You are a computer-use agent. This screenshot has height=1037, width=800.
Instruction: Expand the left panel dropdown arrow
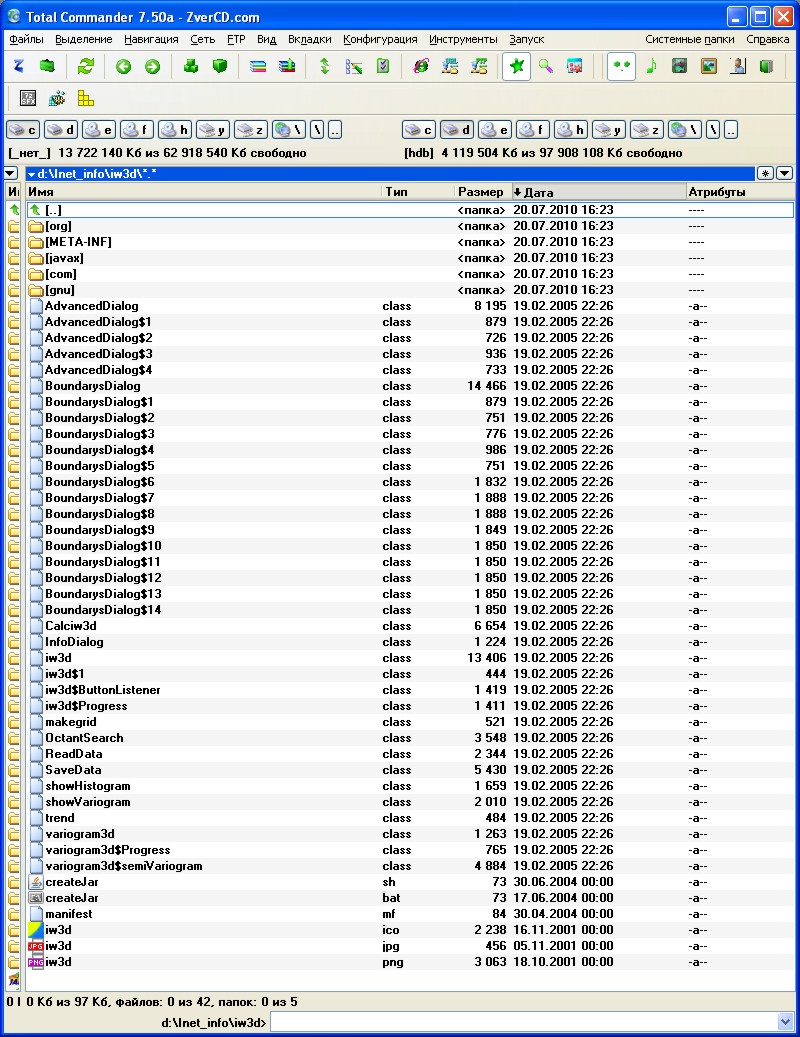pyautogui.click(x=11, y=173)
